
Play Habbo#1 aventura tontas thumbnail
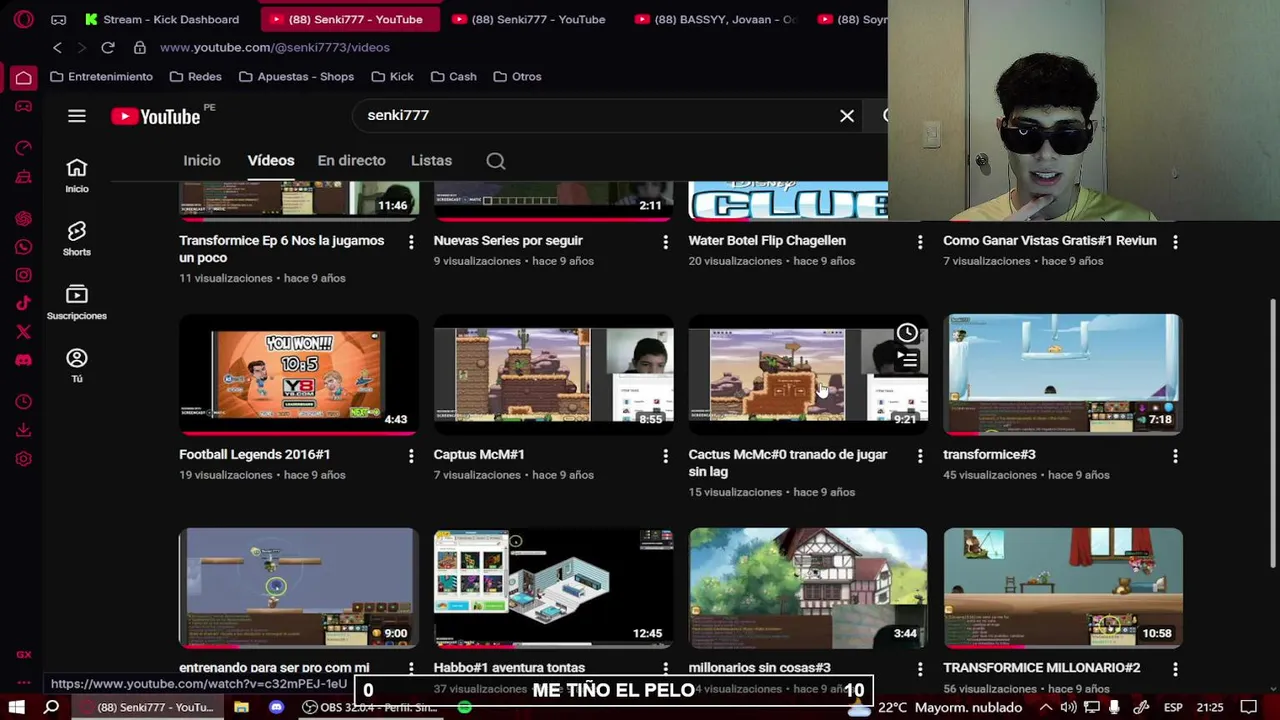click(x=553, y=588)
